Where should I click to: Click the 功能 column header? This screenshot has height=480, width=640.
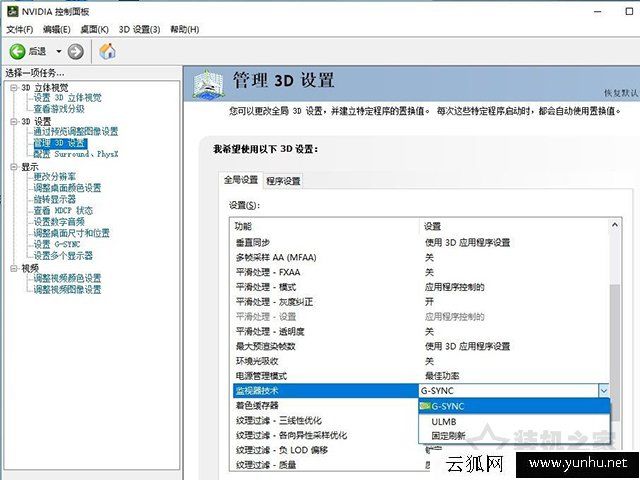[x=325, y=226]
